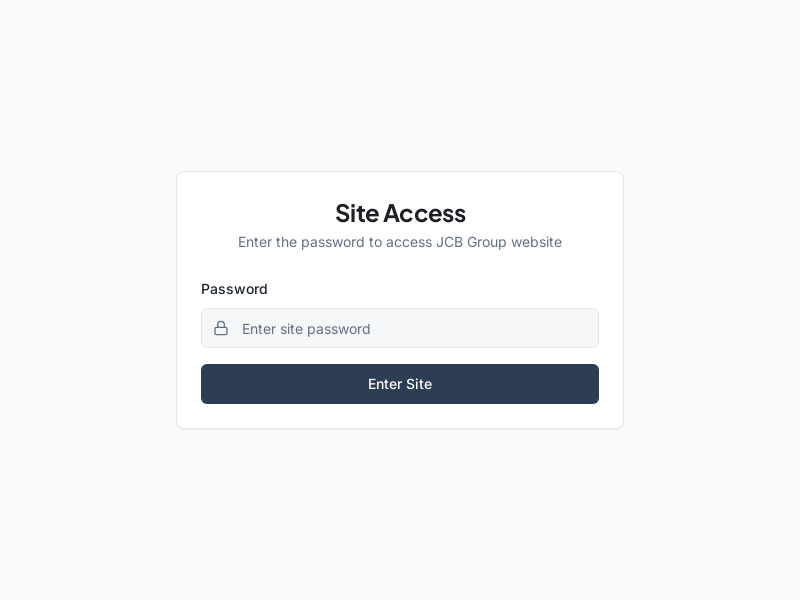The width and height of the screenshot is (800, 600).
Task: Focus the Enter site password input
Action: point(410,328)
